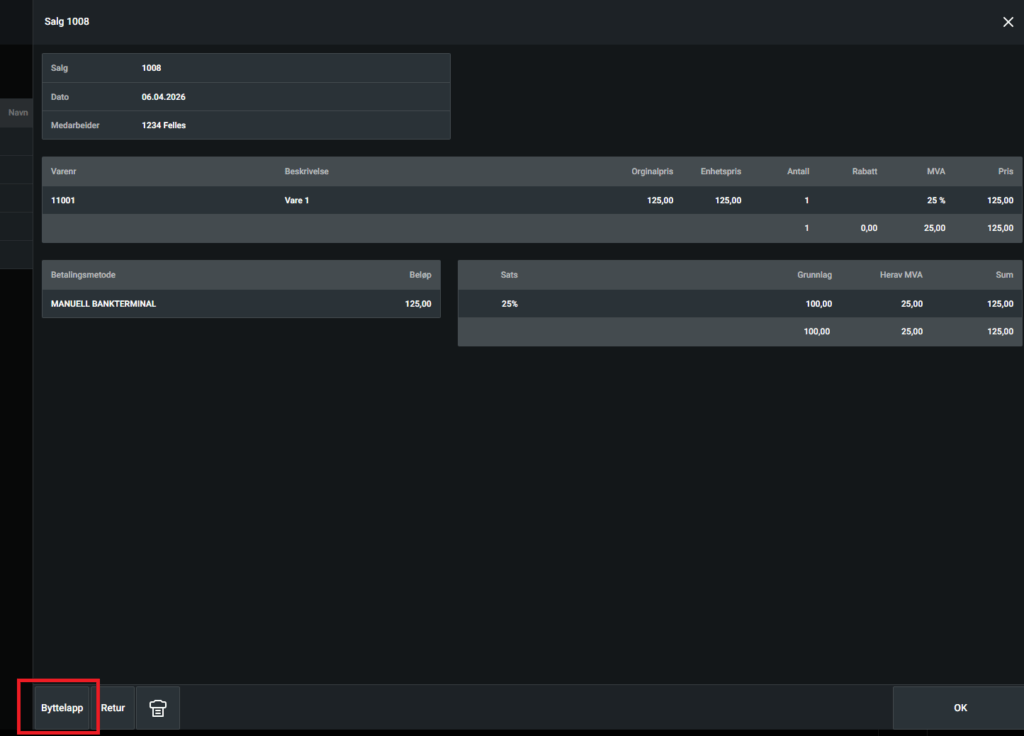Click the Byttelapp button
The height and width of the screenshot is (736, 1024).
61,707
